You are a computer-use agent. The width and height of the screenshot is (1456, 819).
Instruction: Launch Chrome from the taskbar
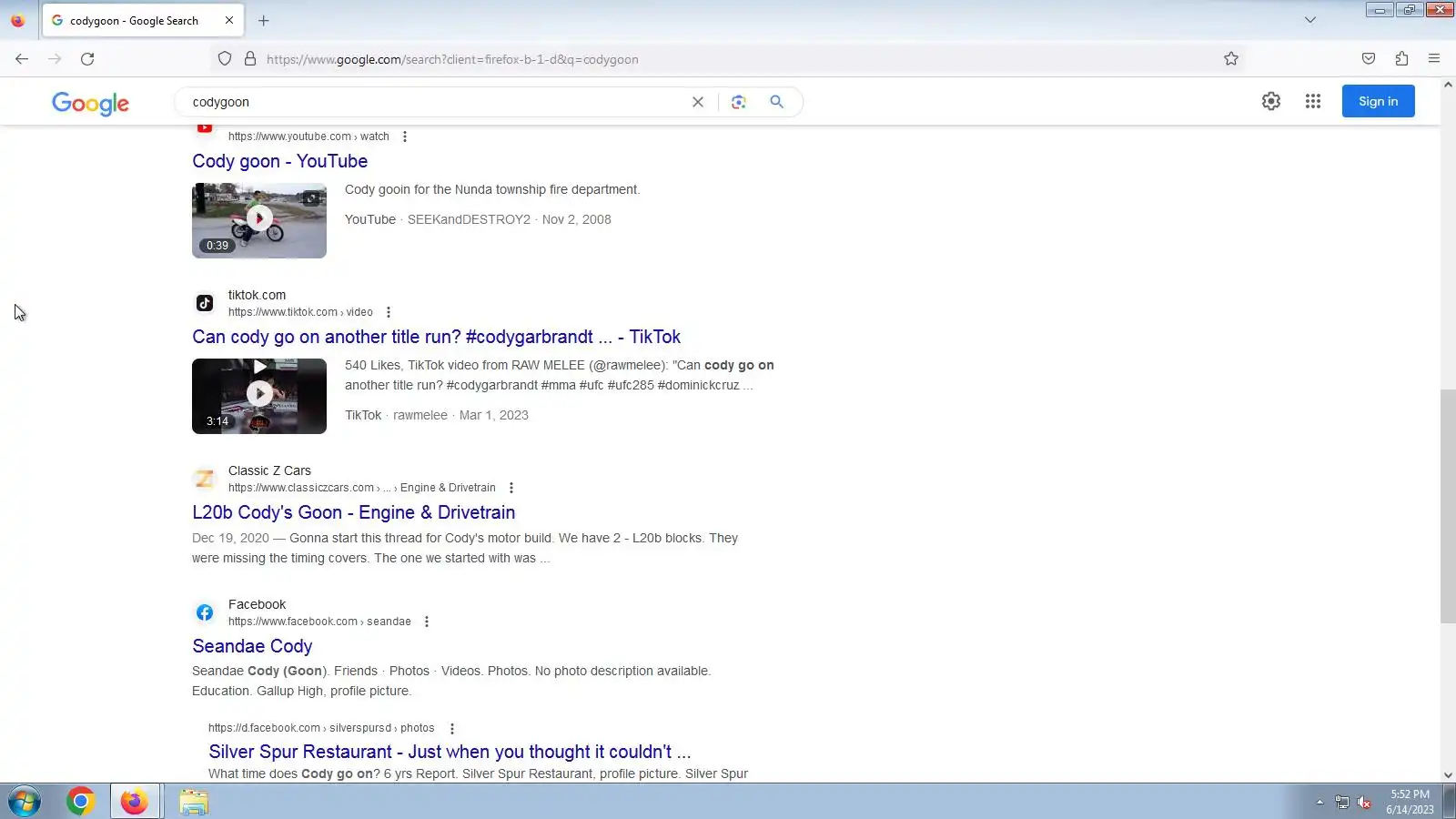click(x=80, y=802)
